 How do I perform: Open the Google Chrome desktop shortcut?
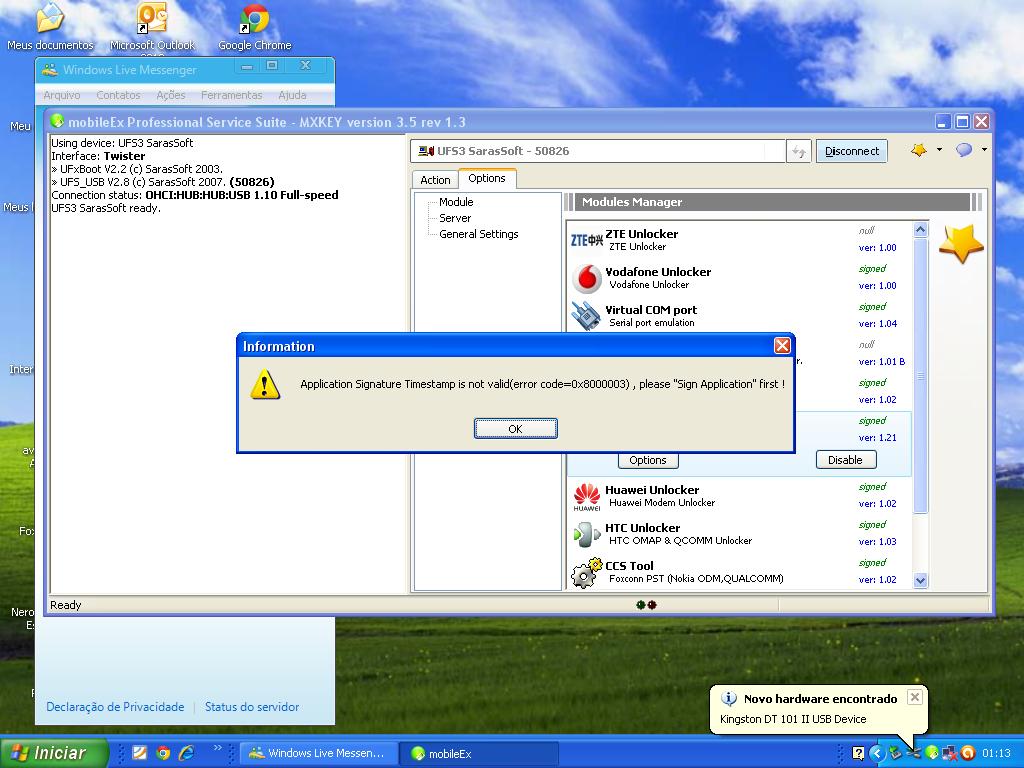[255, 26]
